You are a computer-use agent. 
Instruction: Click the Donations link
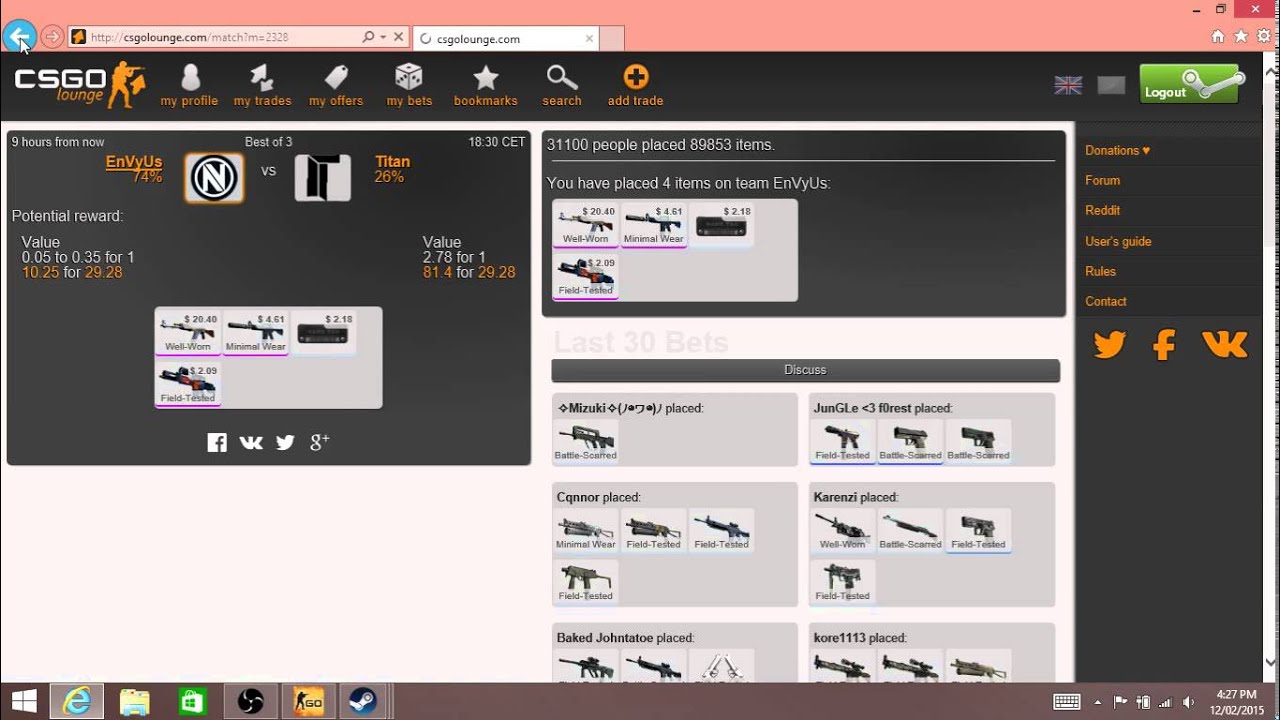pos(1117,150)
